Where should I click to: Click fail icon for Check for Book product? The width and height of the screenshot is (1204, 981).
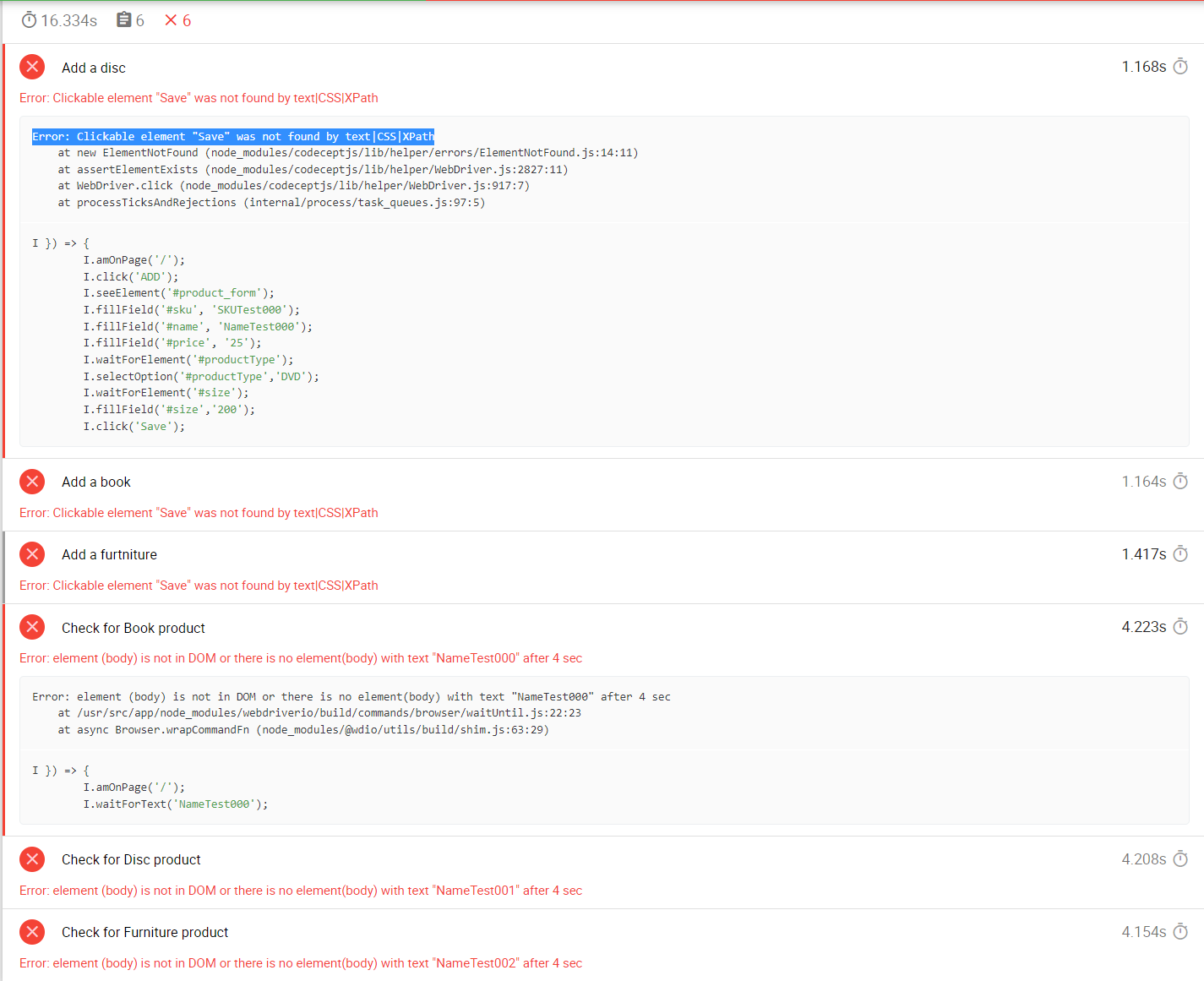[32, 627]
